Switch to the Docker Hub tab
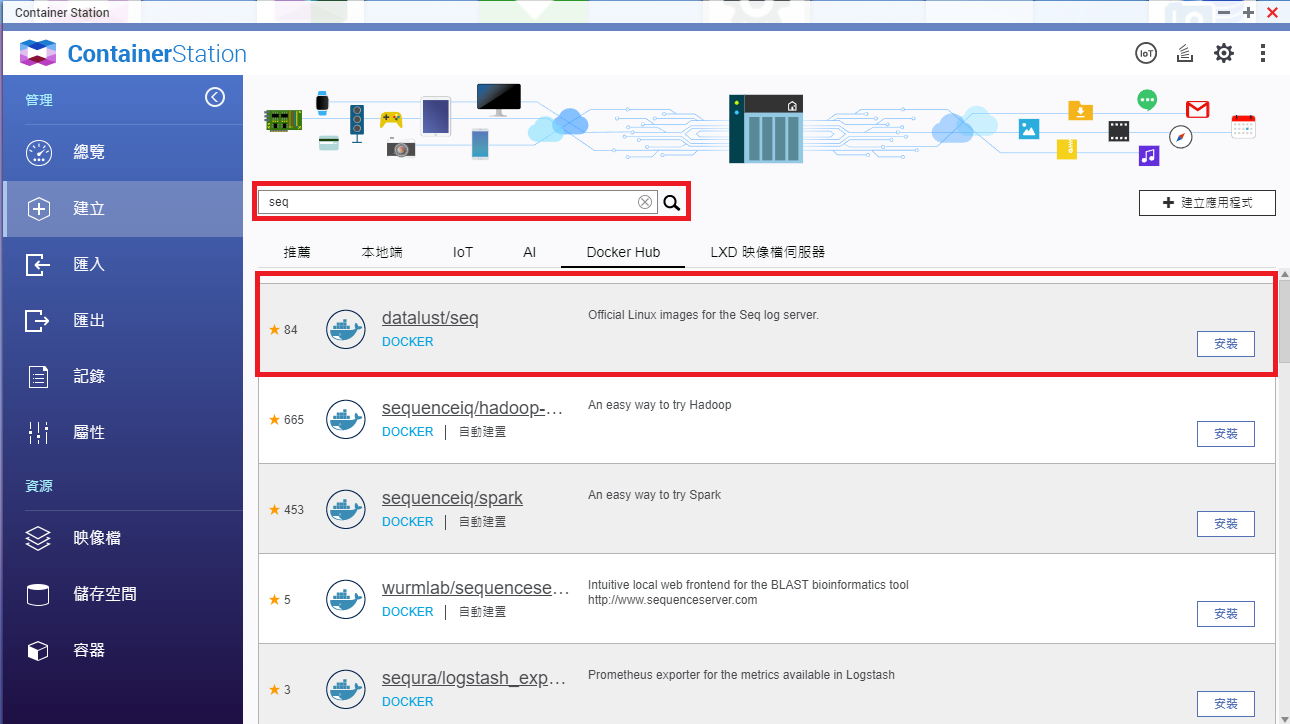The width and height of the screenshot is (1290, 724). click(x=623, y=252)
